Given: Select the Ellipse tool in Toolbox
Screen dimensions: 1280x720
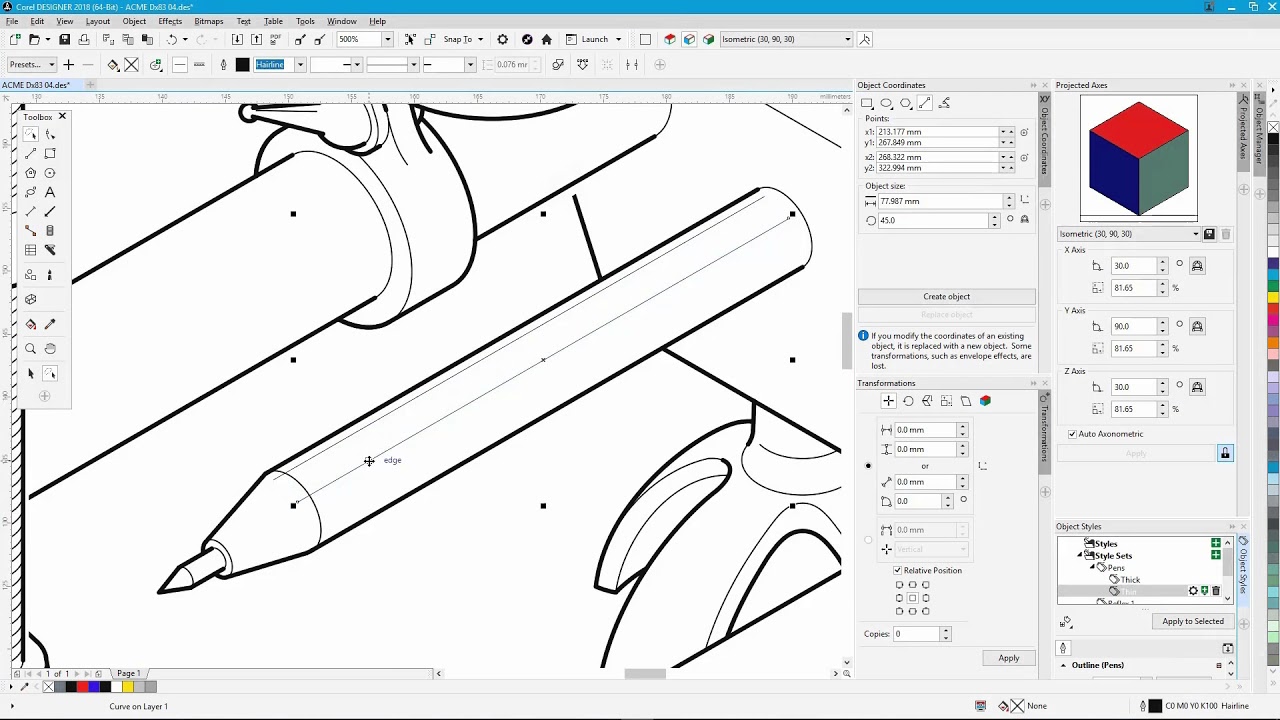Looking at the screenshot, I should 50,173.
